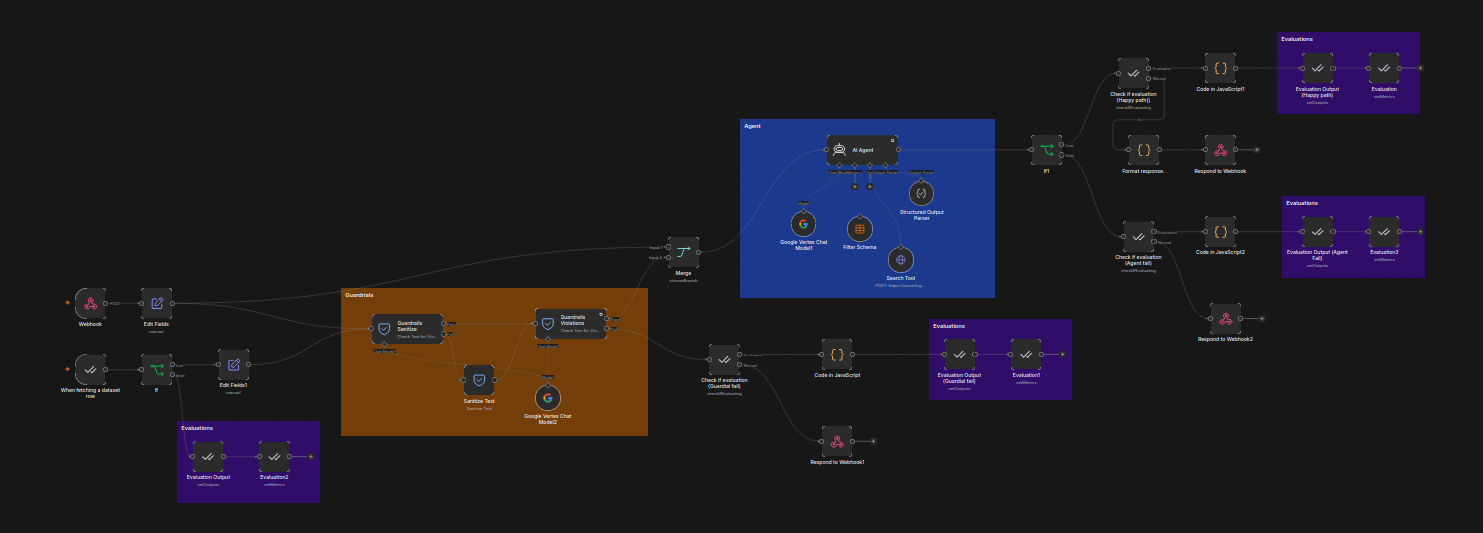Screen dimensions: 1483x533
Task: Select the When fetching a dataset row node
Action: (x=91, y=370)
